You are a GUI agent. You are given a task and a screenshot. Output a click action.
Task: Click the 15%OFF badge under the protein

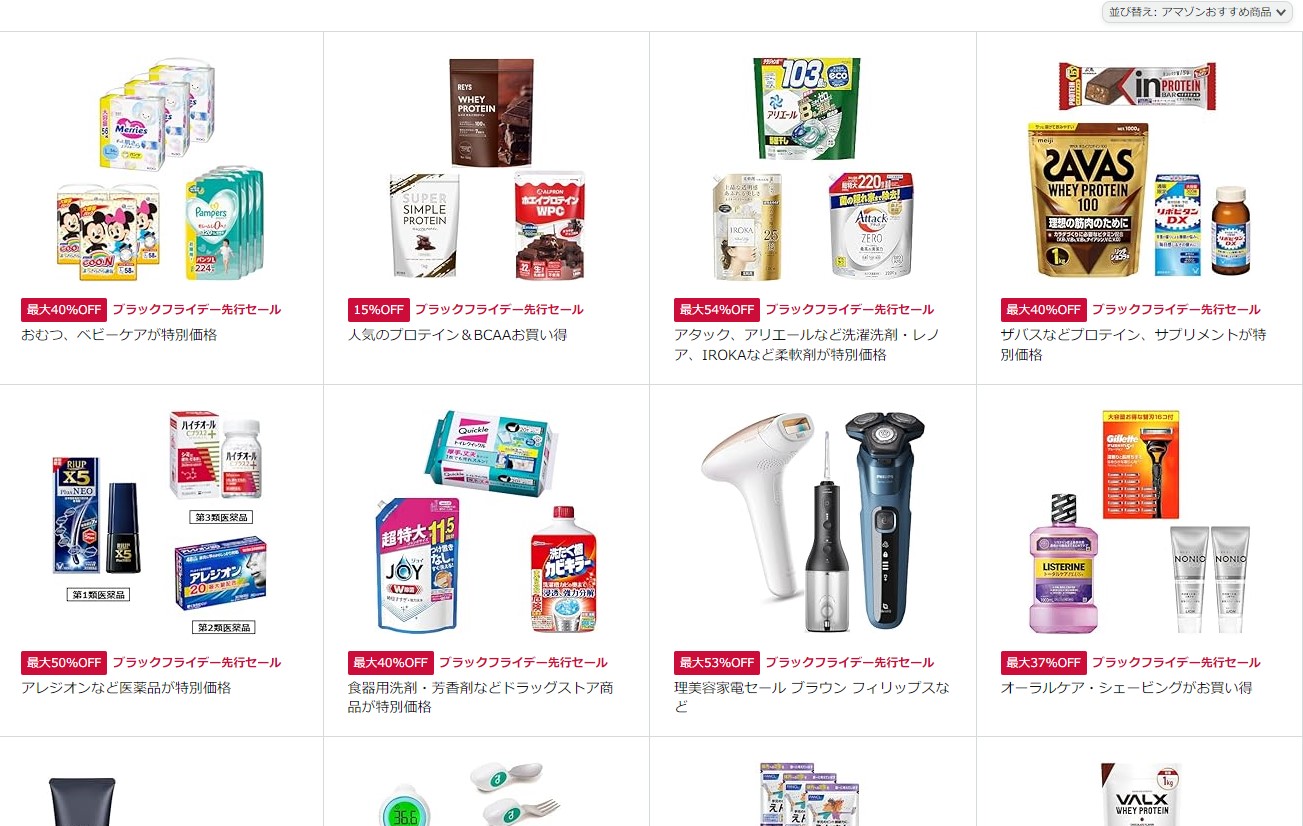tap(379, 310)
